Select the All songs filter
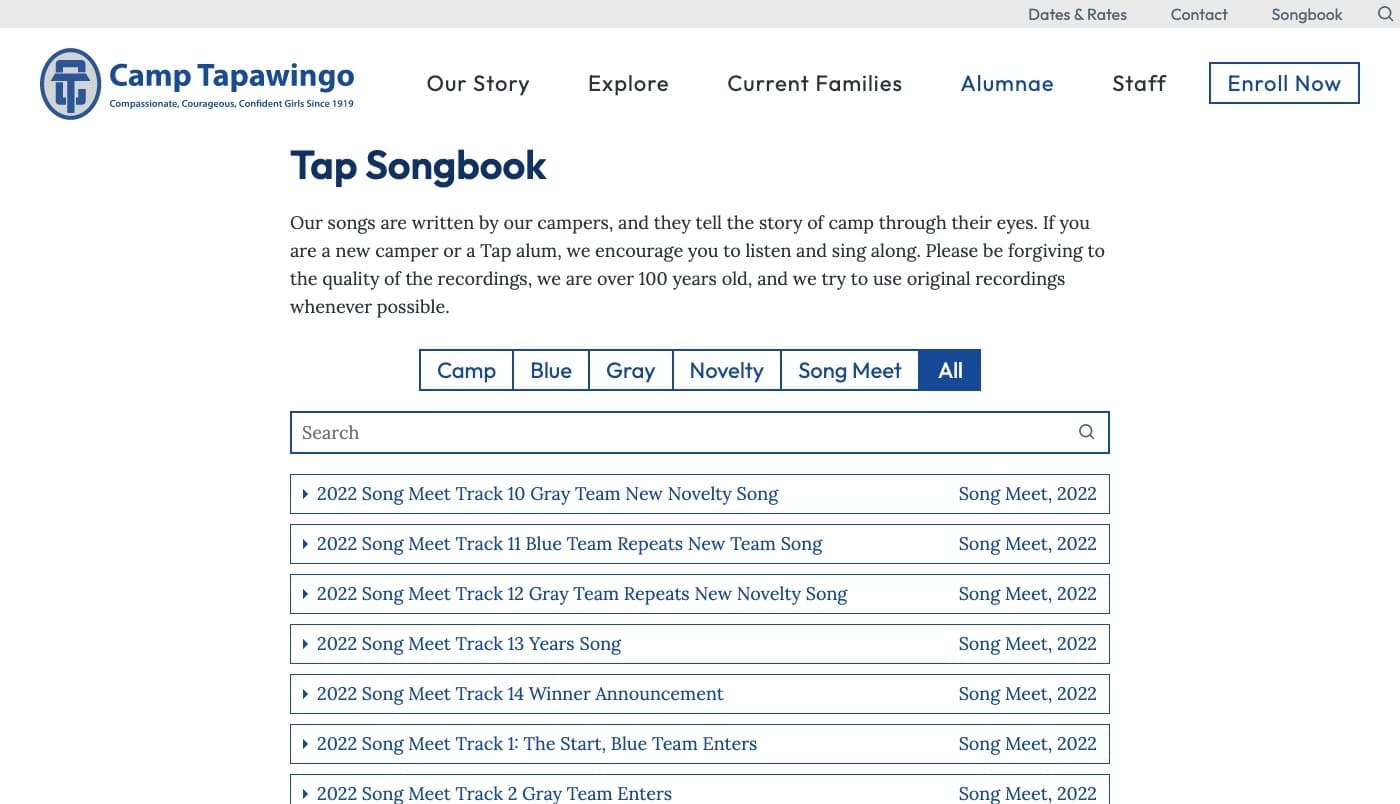 click(x=950, y=370)
